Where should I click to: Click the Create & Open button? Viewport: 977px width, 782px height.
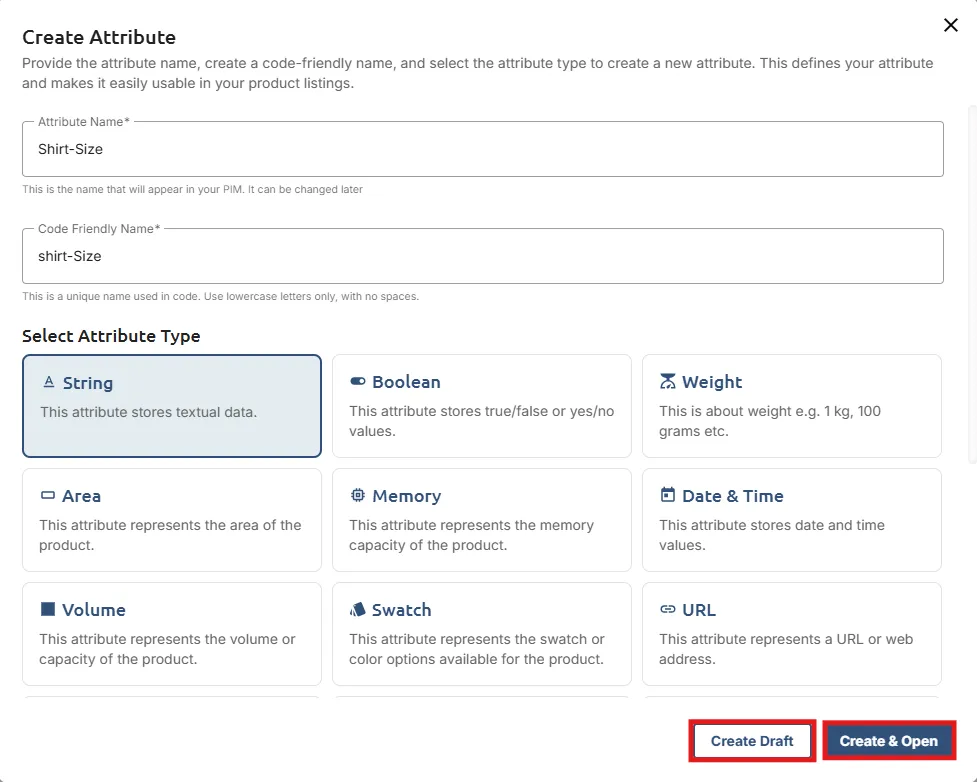(x=889, y=741)
